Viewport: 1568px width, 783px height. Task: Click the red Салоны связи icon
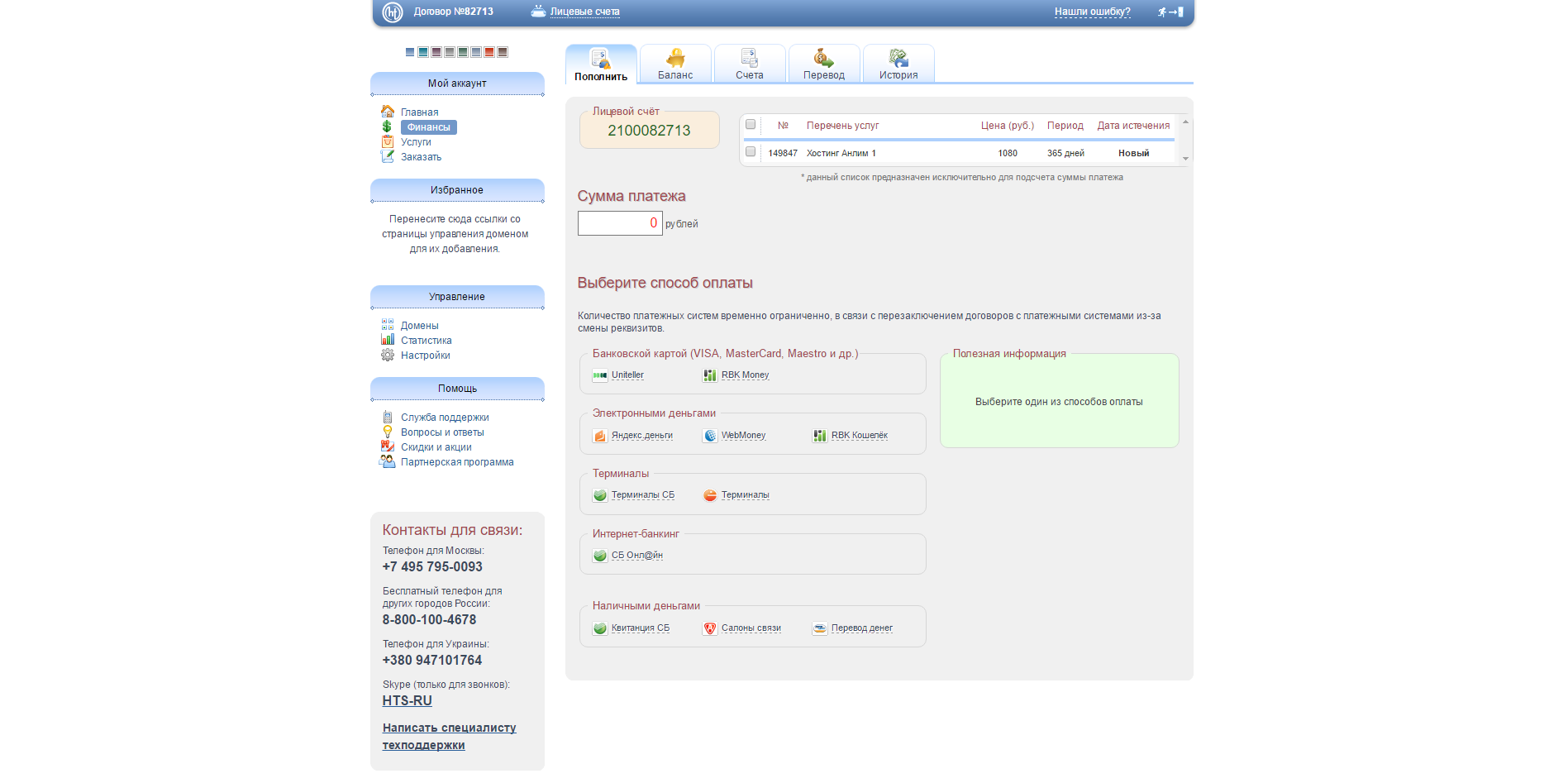710,628
